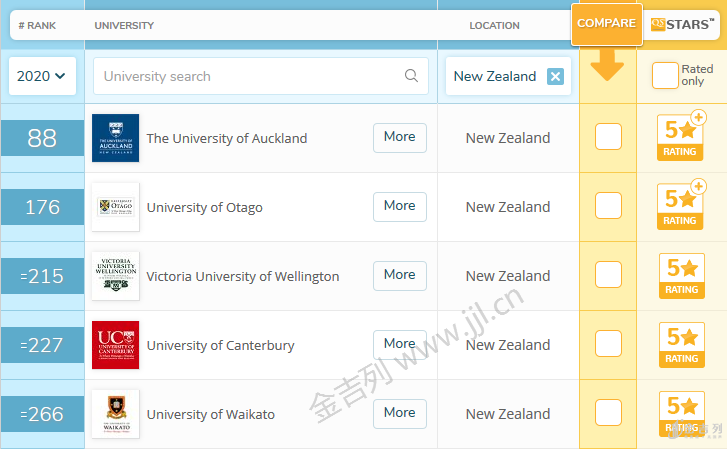
Task: Enable the Rated only checkbox
Action: tap(665, 75)
